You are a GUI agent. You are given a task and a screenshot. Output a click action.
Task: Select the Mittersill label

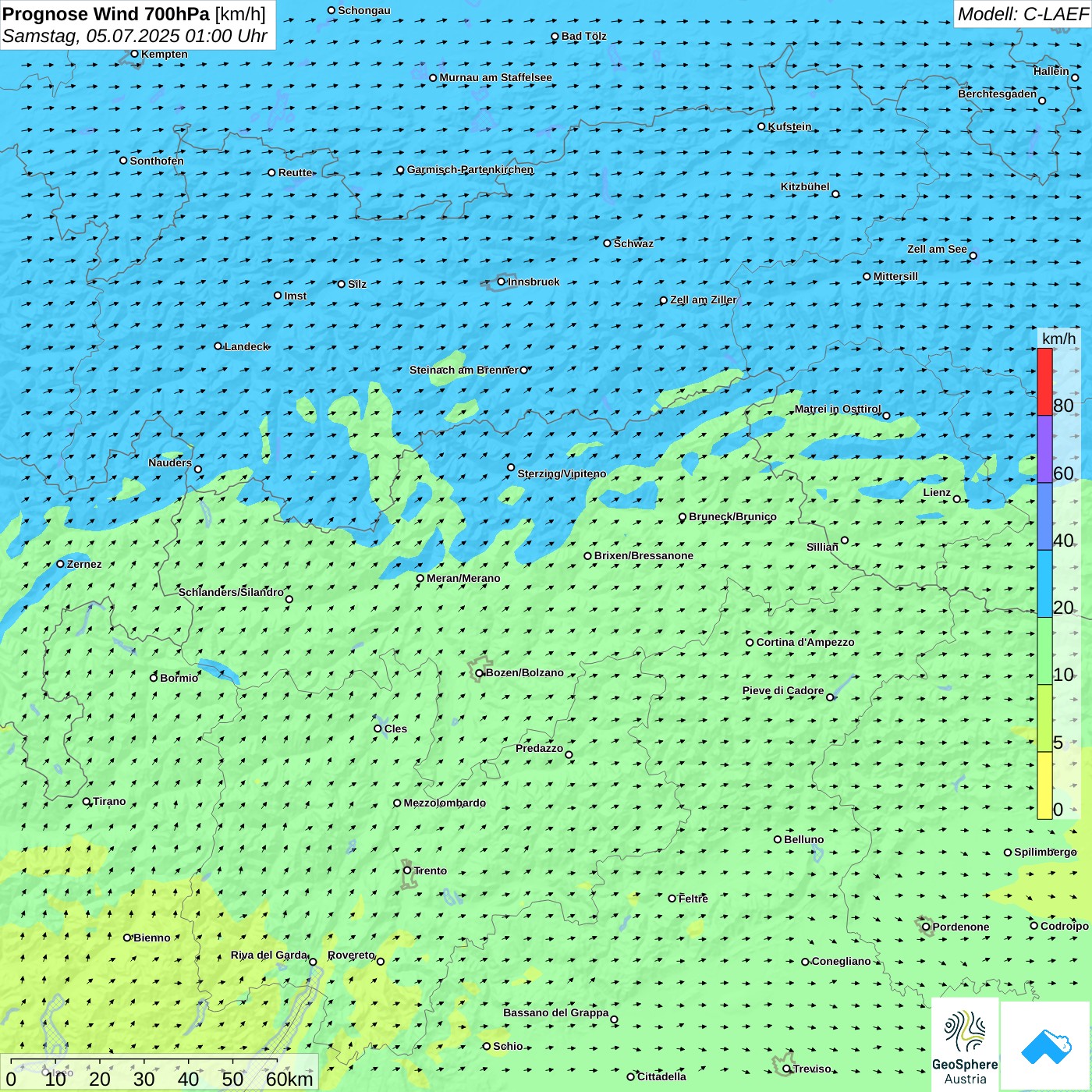coord(895,276)
